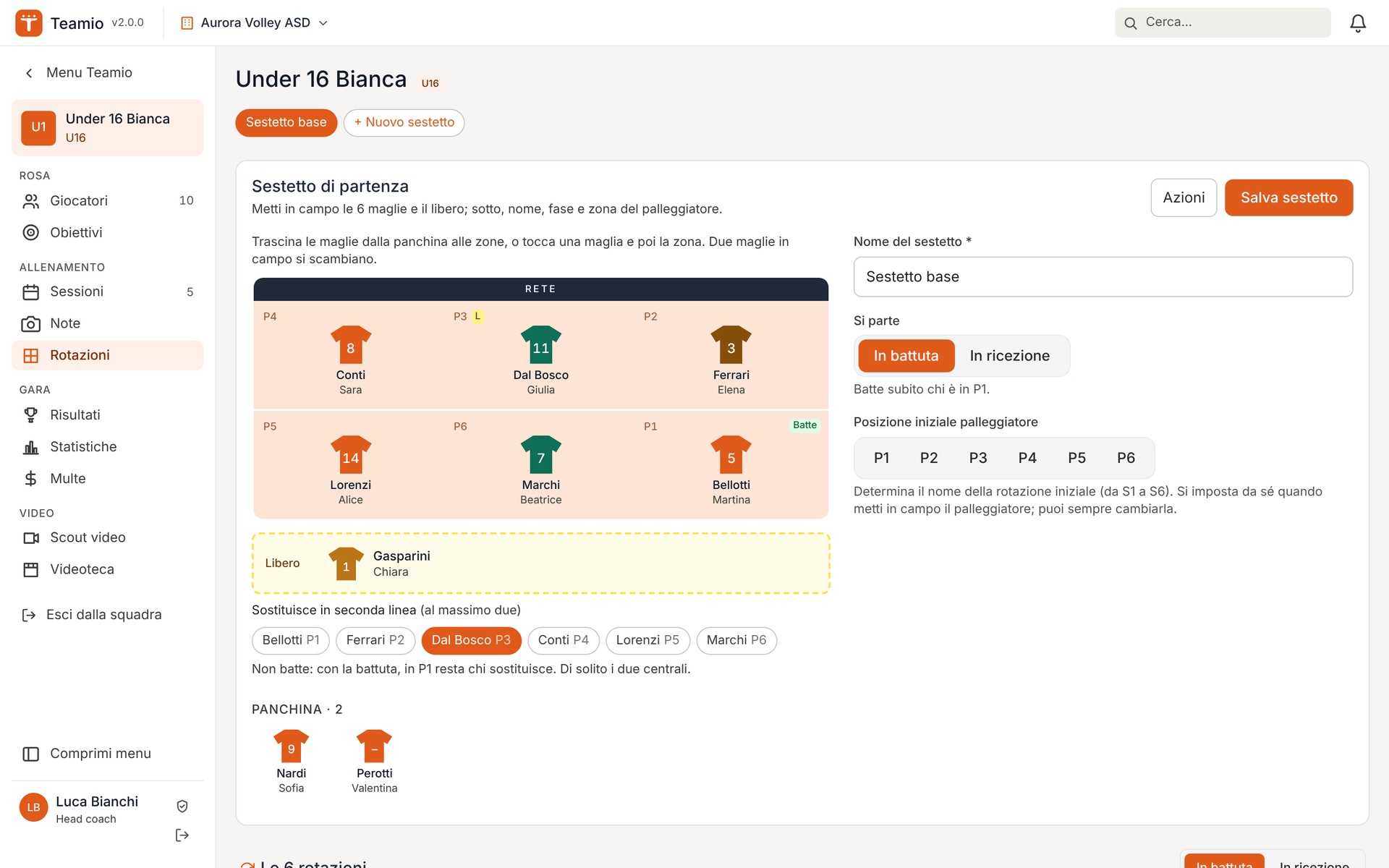Toggle Bellotti P1 libero substitution chip

tap(291, 640)
